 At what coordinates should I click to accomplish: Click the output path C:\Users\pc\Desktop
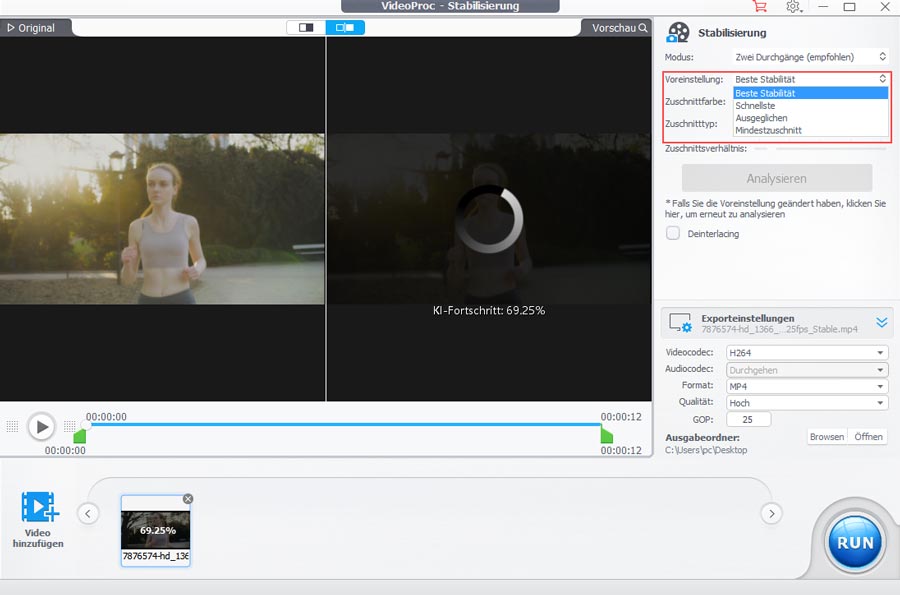706,450
